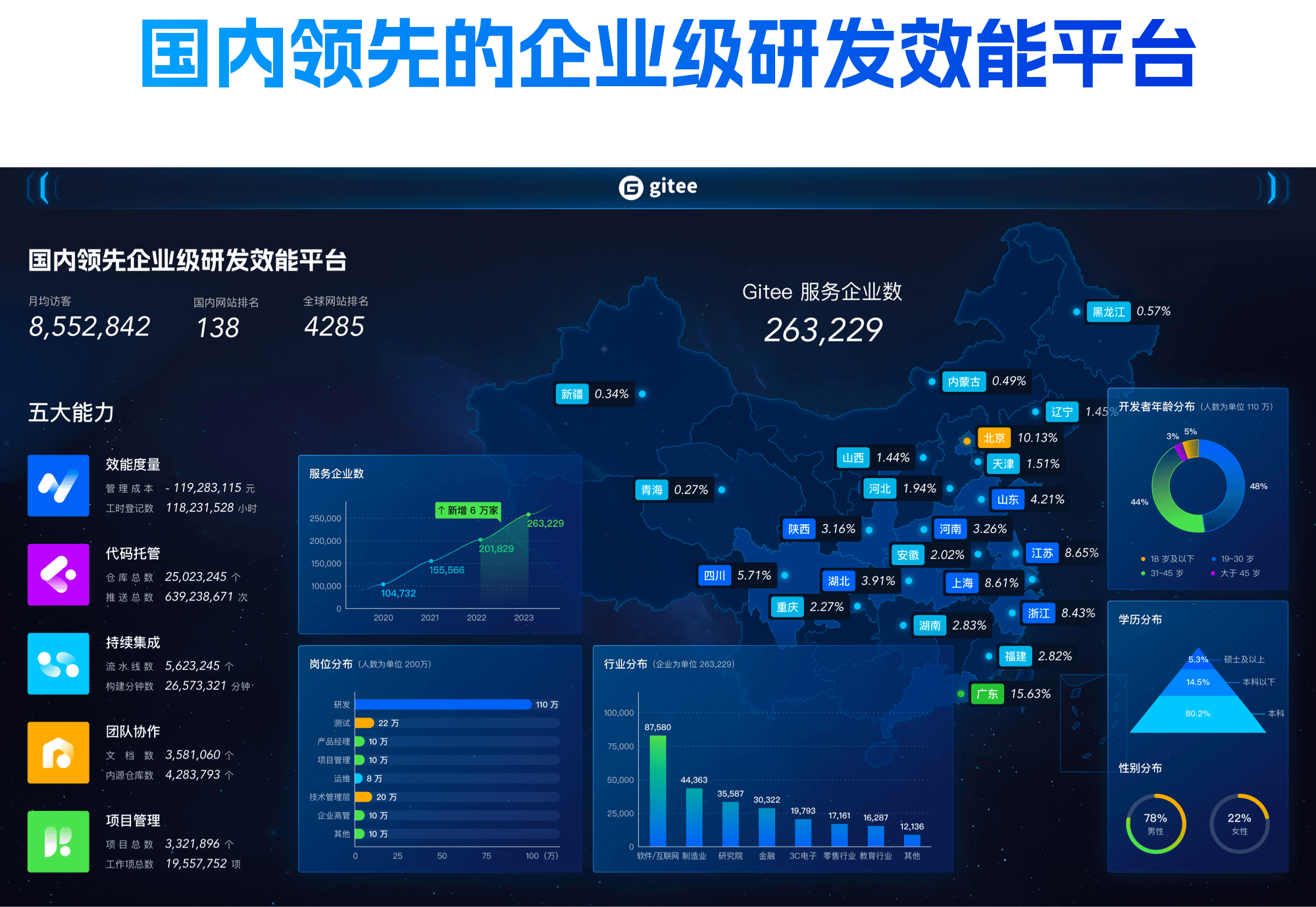The width and height of the screenshot is (1316, 907).
Task: Click the 2020 data point 104,732
Action: click(x=383, y=584)
